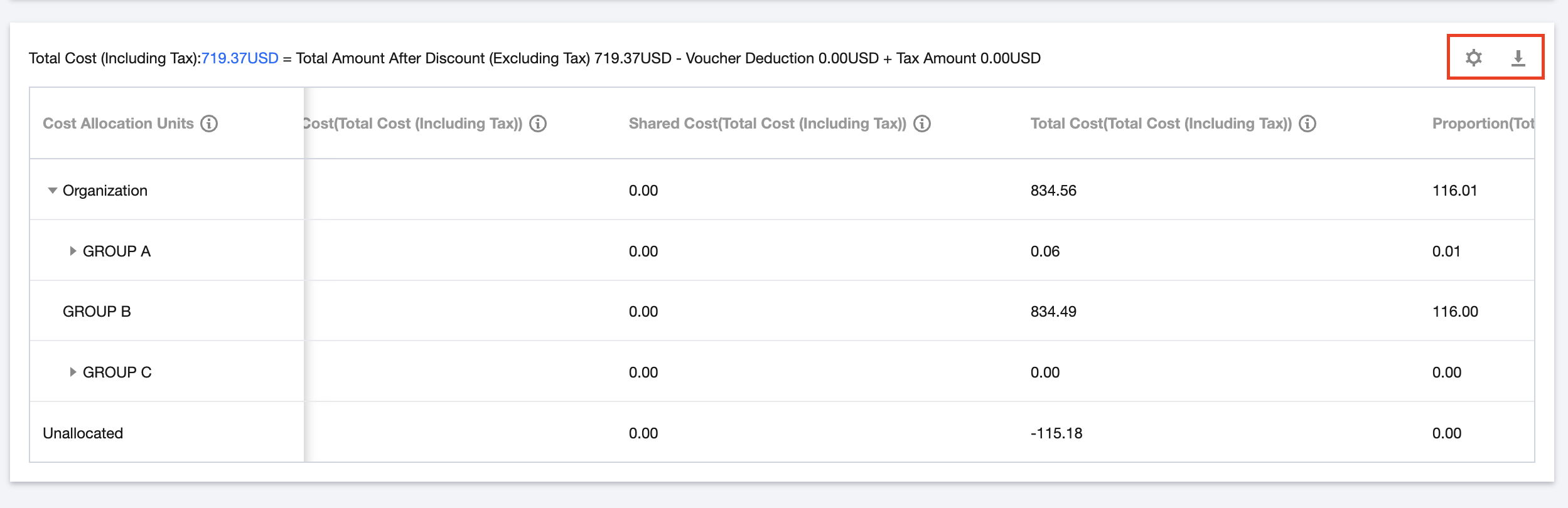Click the info icon beside Shared Cost header
This screenshot has width=1568, height=508.
(922, 124)
